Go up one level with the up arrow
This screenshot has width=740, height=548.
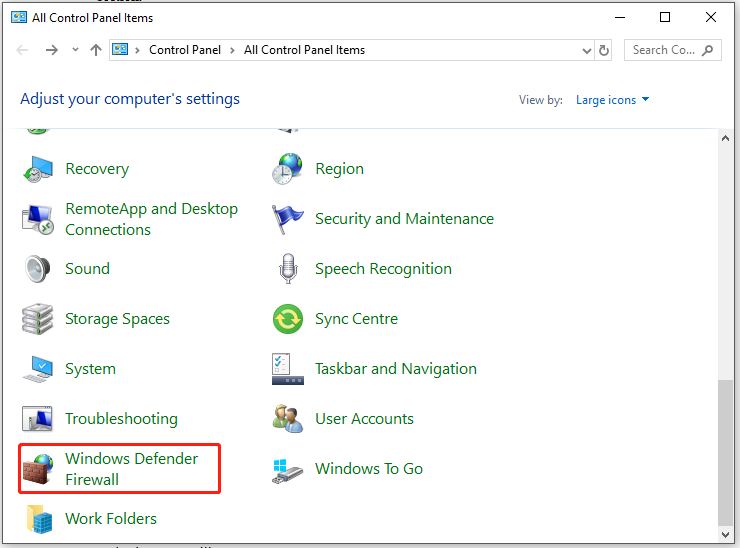point(96,50)
